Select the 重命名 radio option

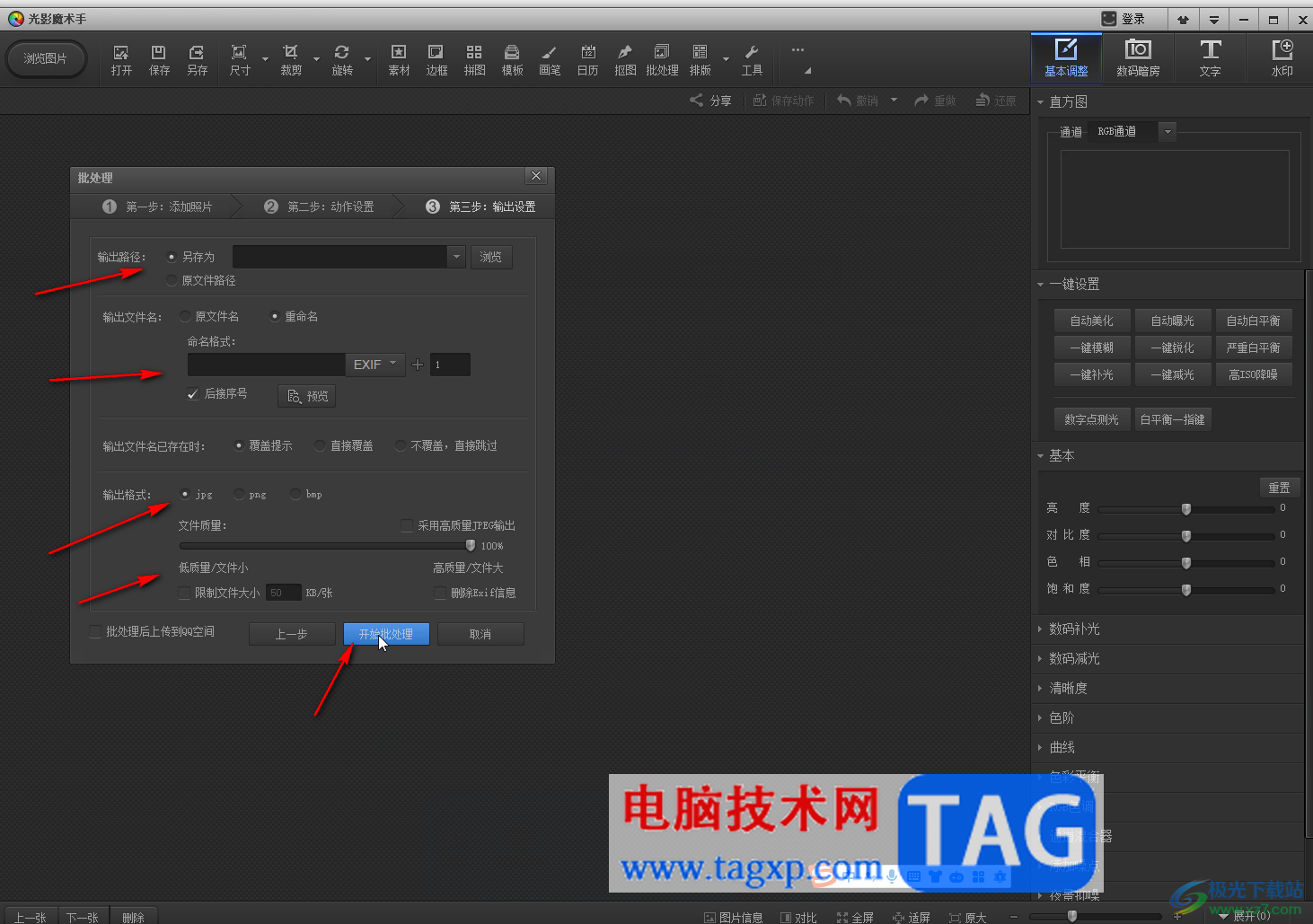click(275, 316)
